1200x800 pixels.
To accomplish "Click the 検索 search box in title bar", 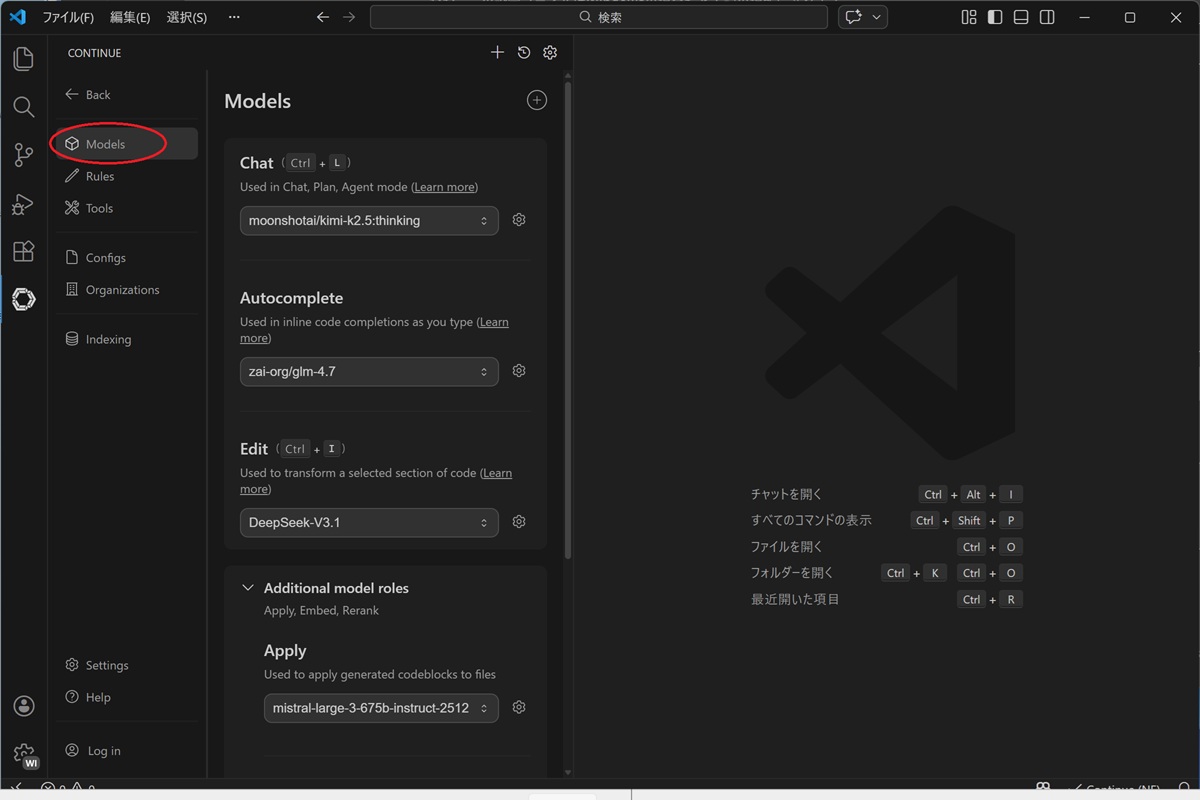I will tap(598, 18).
